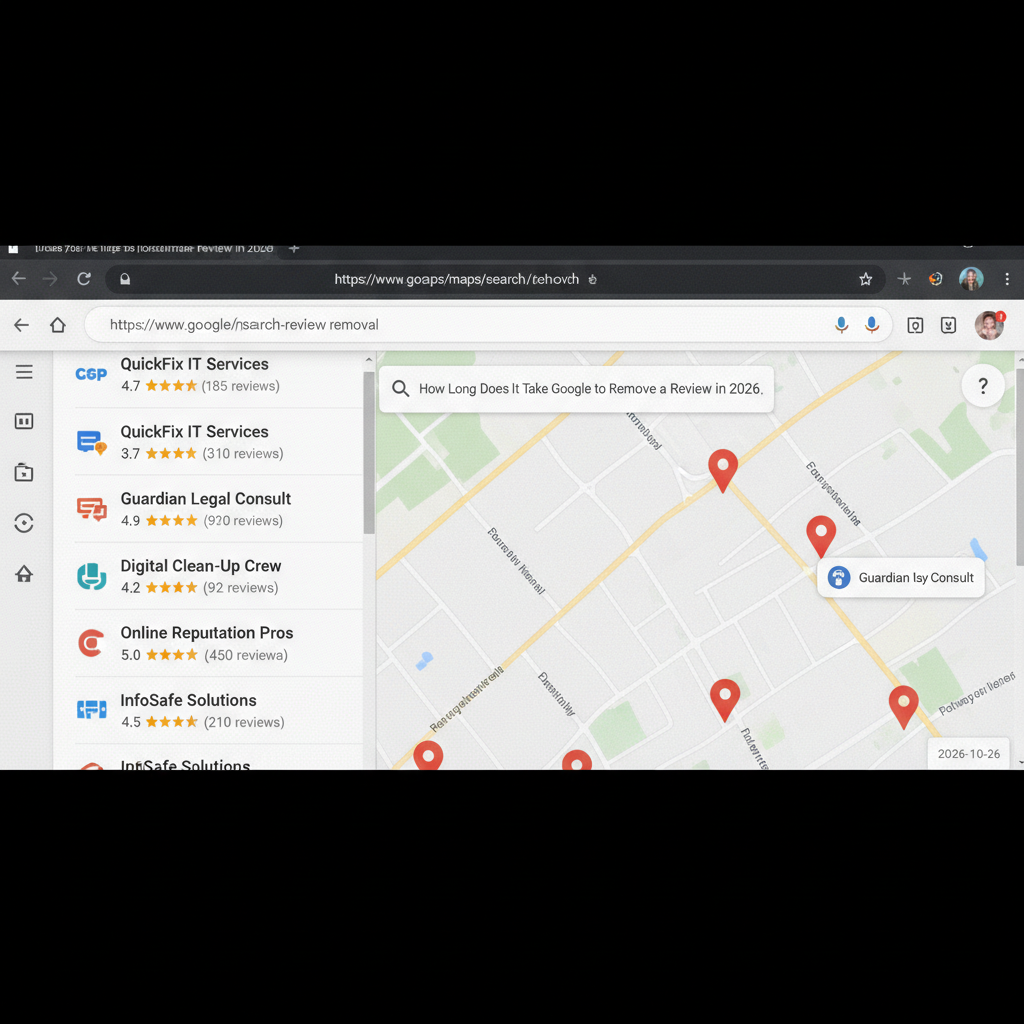Open a new tab with plus button
This screenshot has height=1024, width=1024.
pos(294,249)
